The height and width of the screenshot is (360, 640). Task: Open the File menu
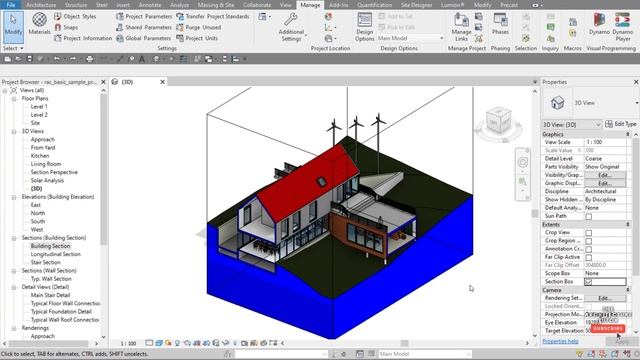pos(11,4)
